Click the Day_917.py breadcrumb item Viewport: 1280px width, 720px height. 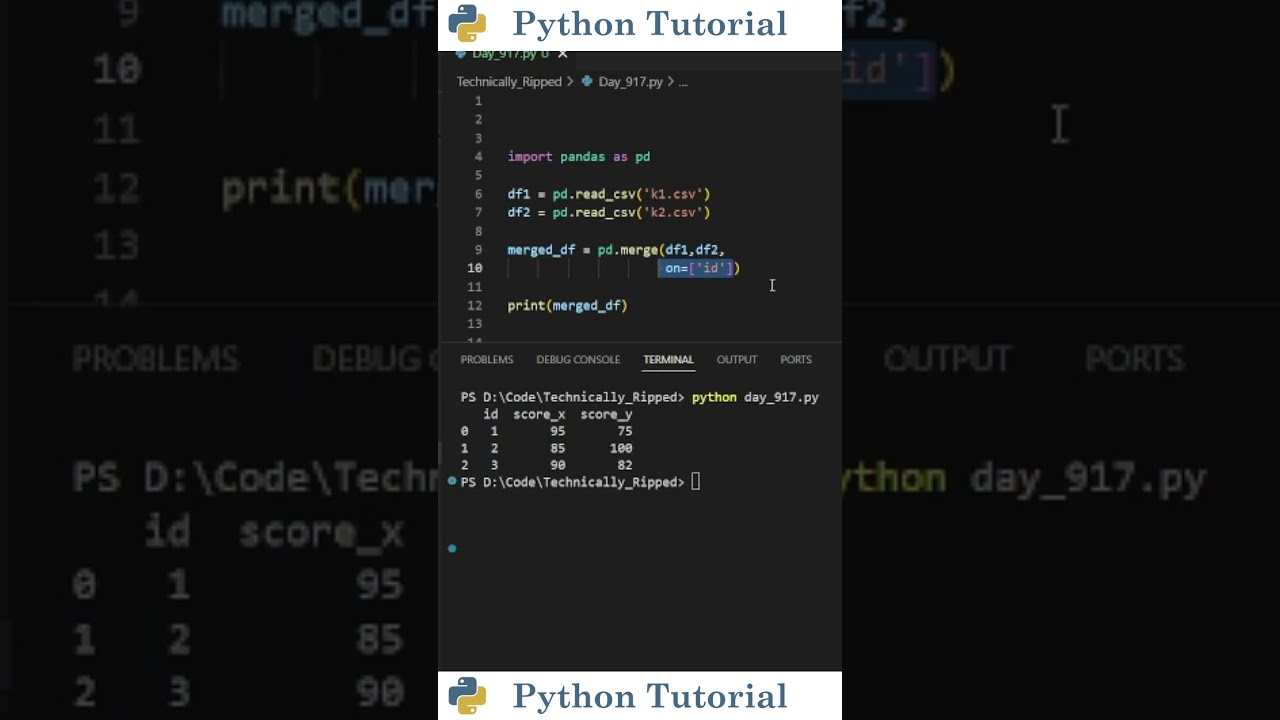click(x=630, y=82)
